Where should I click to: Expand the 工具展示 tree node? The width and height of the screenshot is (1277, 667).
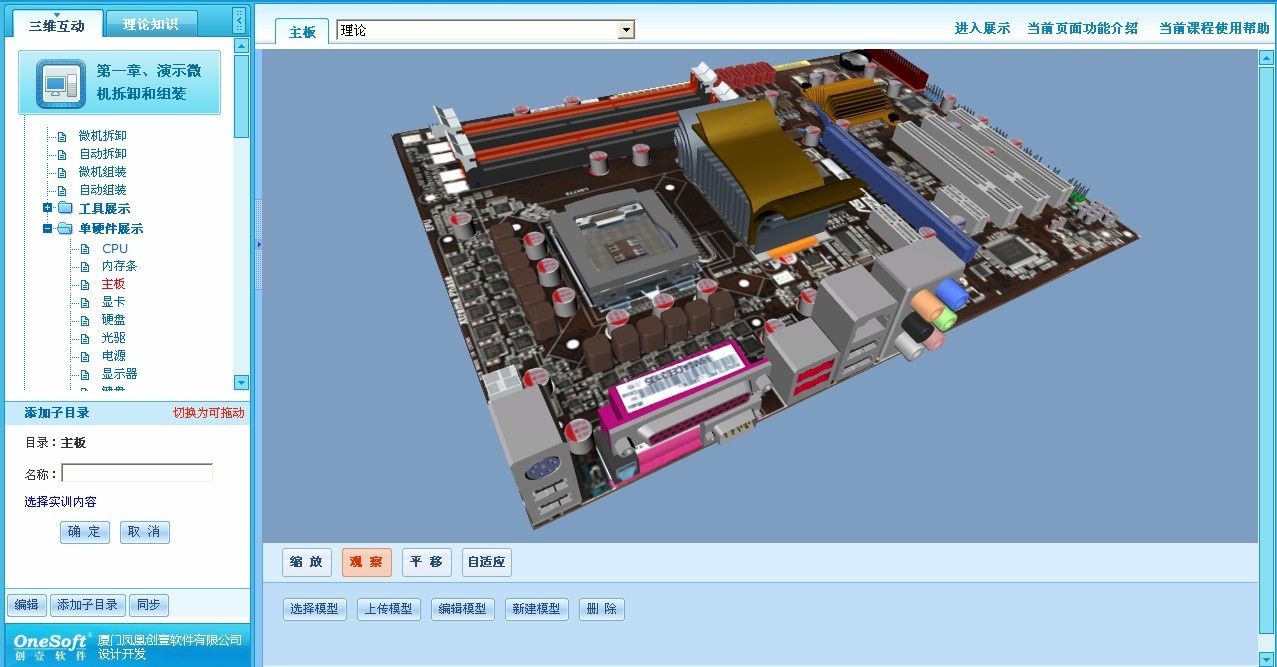[47, 208]
